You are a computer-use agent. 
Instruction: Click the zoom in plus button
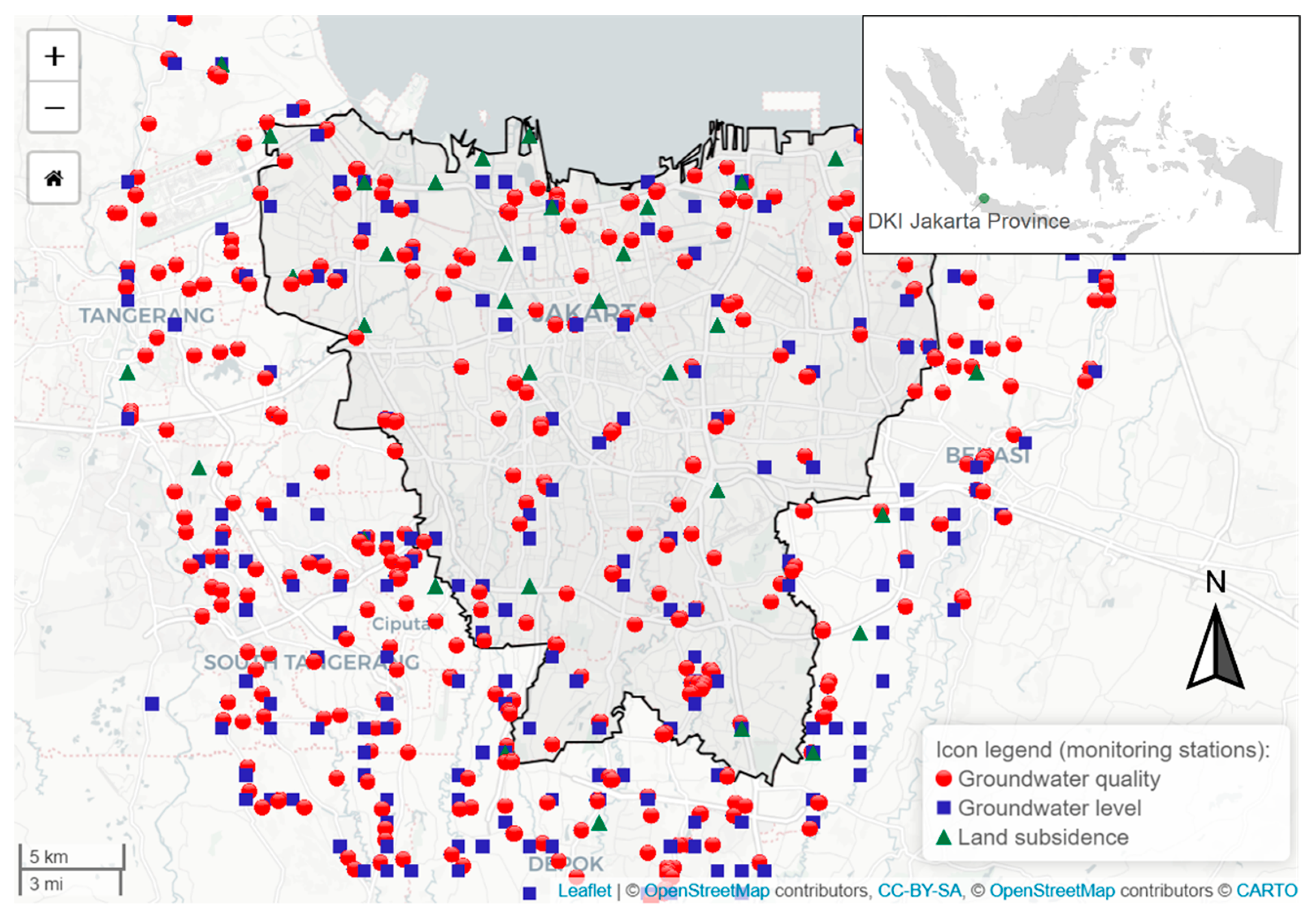click(x=54, y=56)
